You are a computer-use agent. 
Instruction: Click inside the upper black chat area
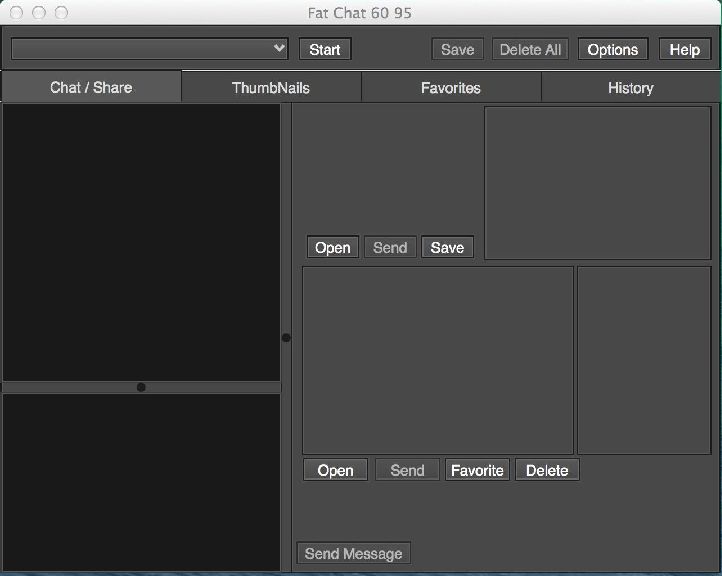pos(141,242)
